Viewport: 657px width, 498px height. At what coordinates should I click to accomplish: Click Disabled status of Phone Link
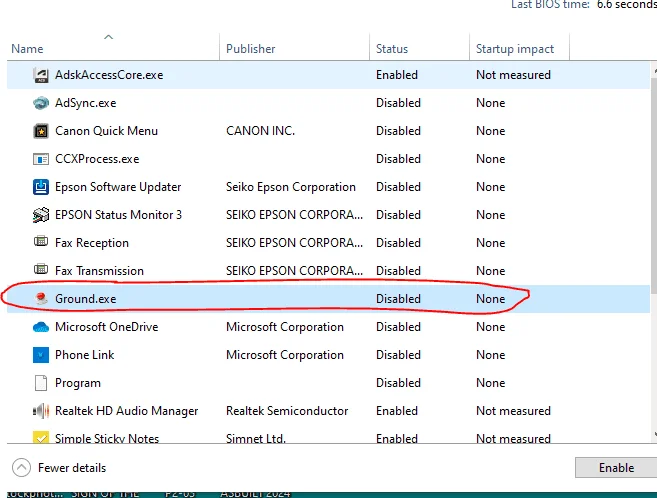tap(398, 355)
